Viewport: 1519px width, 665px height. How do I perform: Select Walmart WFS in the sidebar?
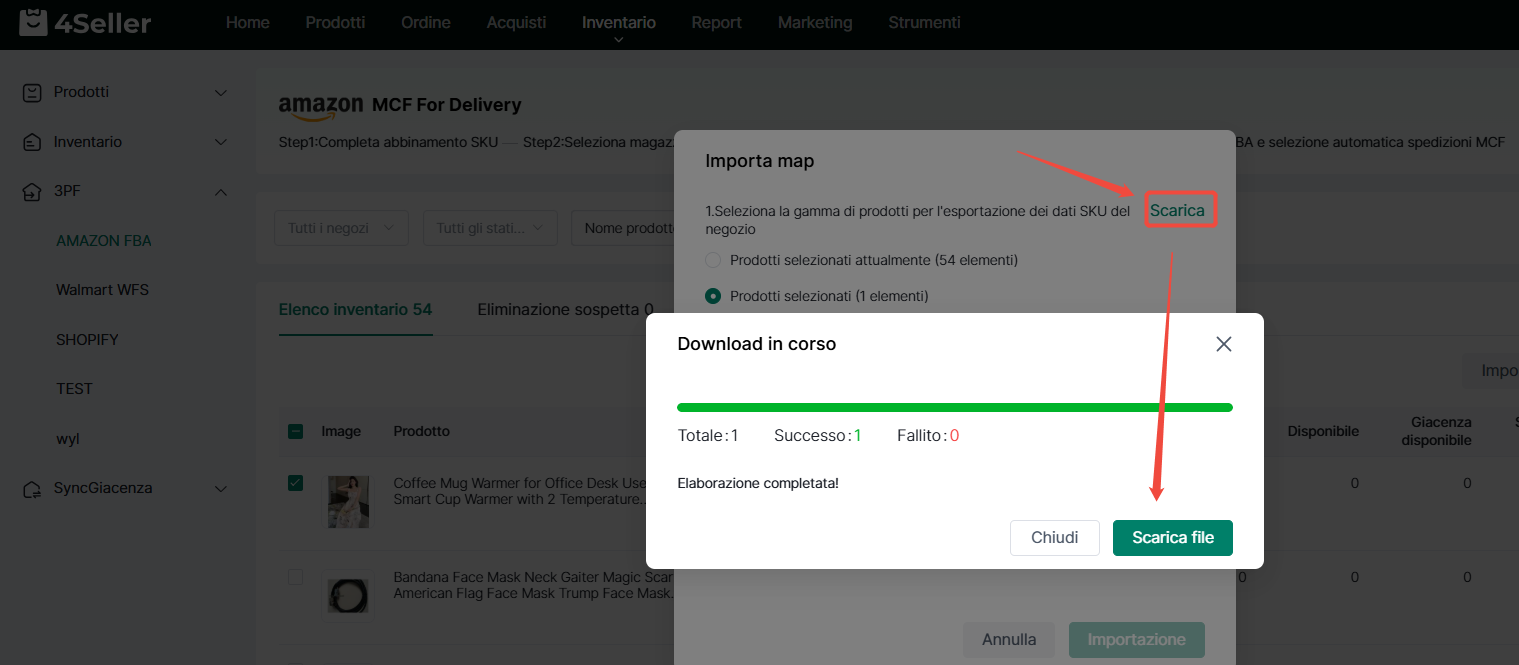[102, 290]
